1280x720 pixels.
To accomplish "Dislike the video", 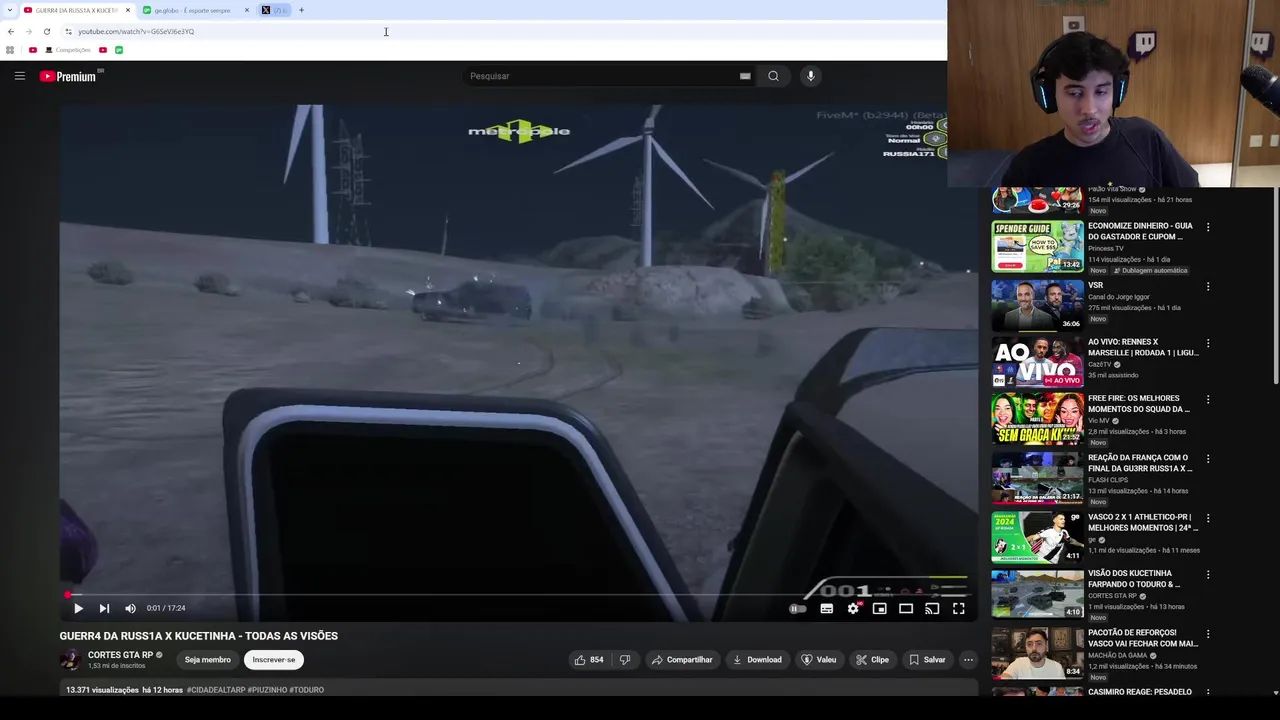I will tap(625, 660).
